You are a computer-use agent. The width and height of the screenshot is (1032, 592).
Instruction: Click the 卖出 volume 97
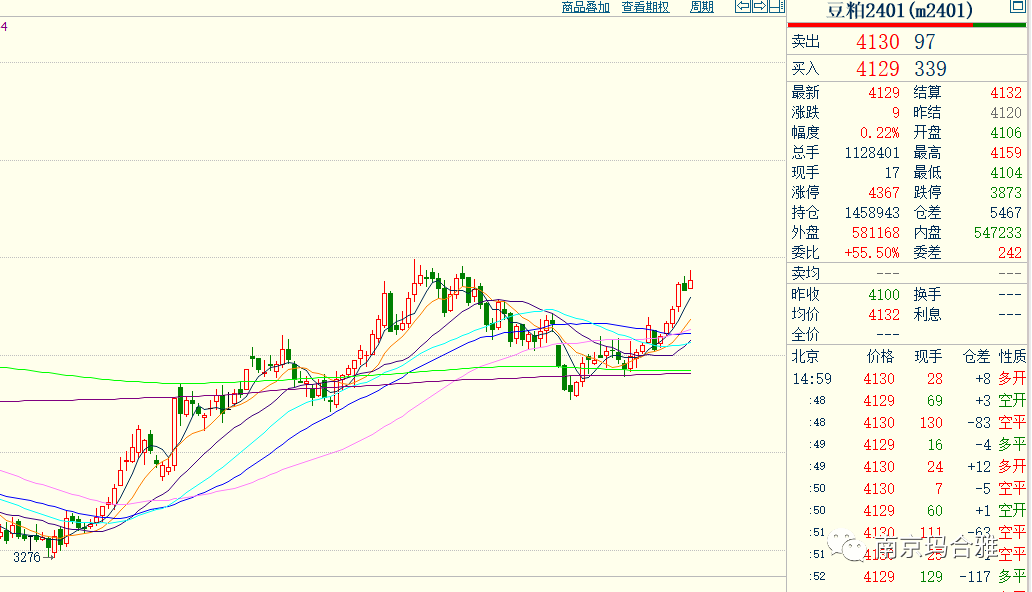(x=925, y=42)
